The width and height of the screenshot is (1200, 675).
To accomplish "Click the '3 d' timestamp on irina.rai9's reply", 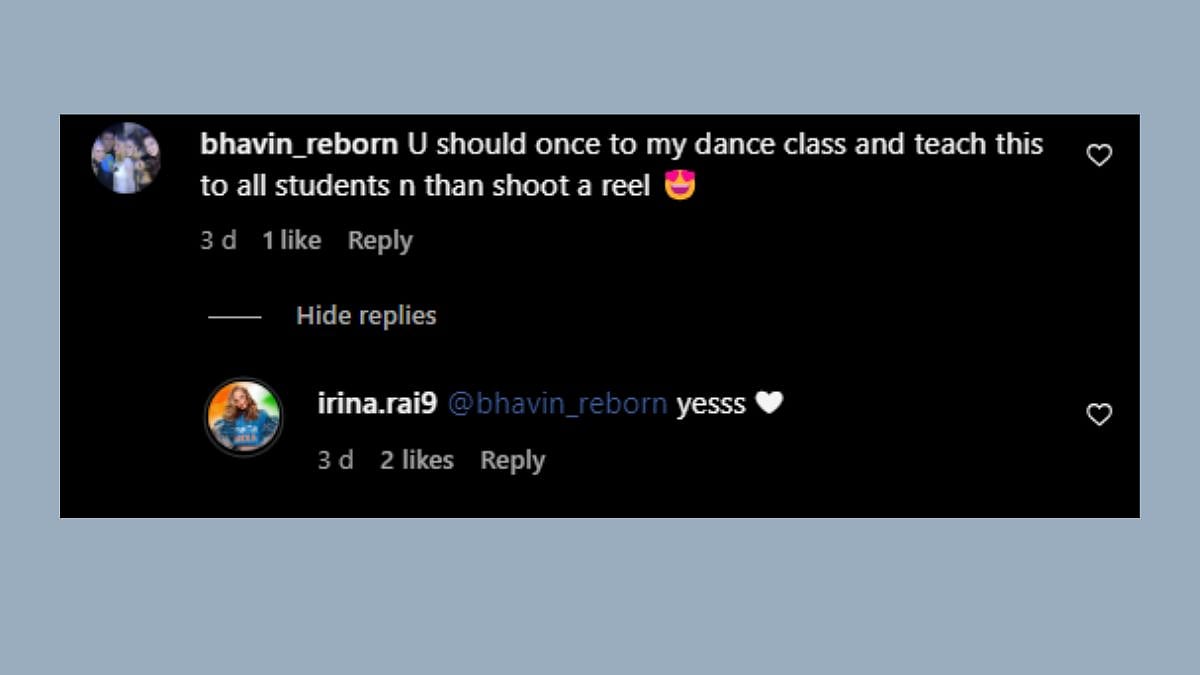I will click(335, 461).
